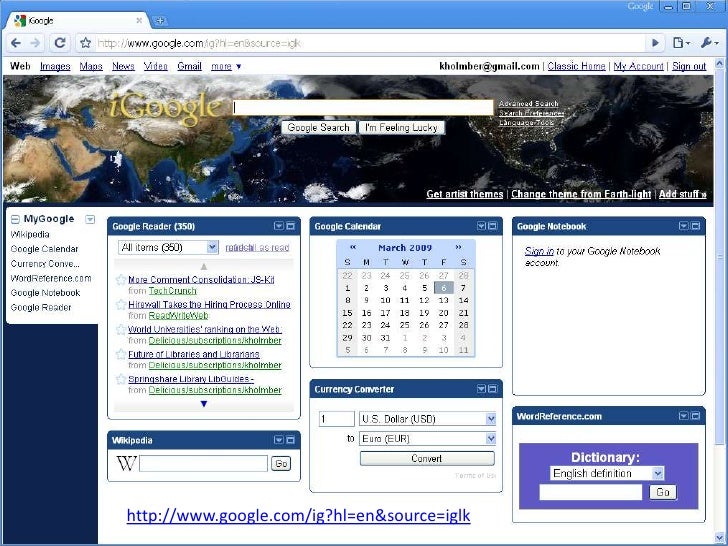Screen dimensions: 728x546
Task: Maximize the Wikipedia gadget
Action: (291, 440)
